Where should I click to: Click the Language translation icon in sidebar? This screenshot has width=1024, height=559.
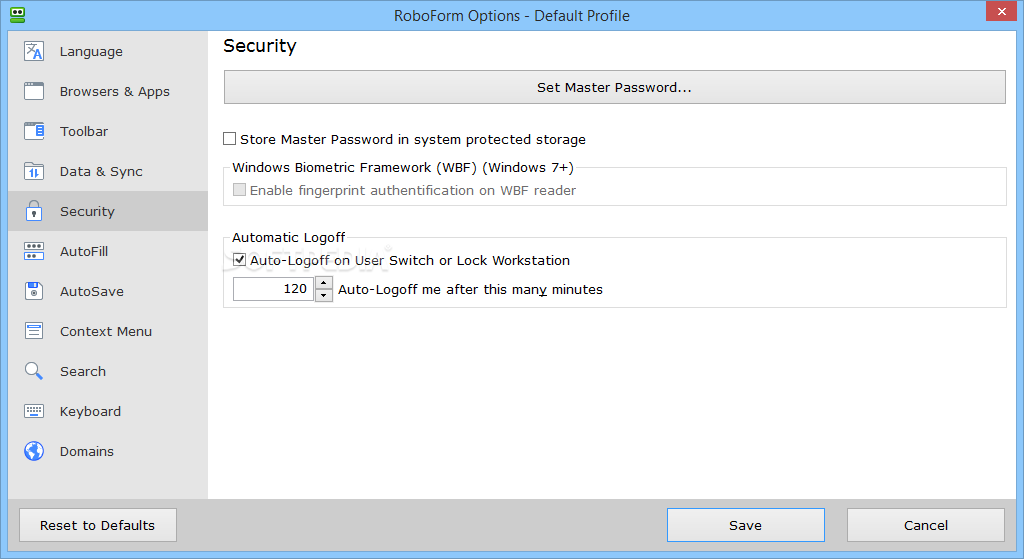[x=34, y=51]
